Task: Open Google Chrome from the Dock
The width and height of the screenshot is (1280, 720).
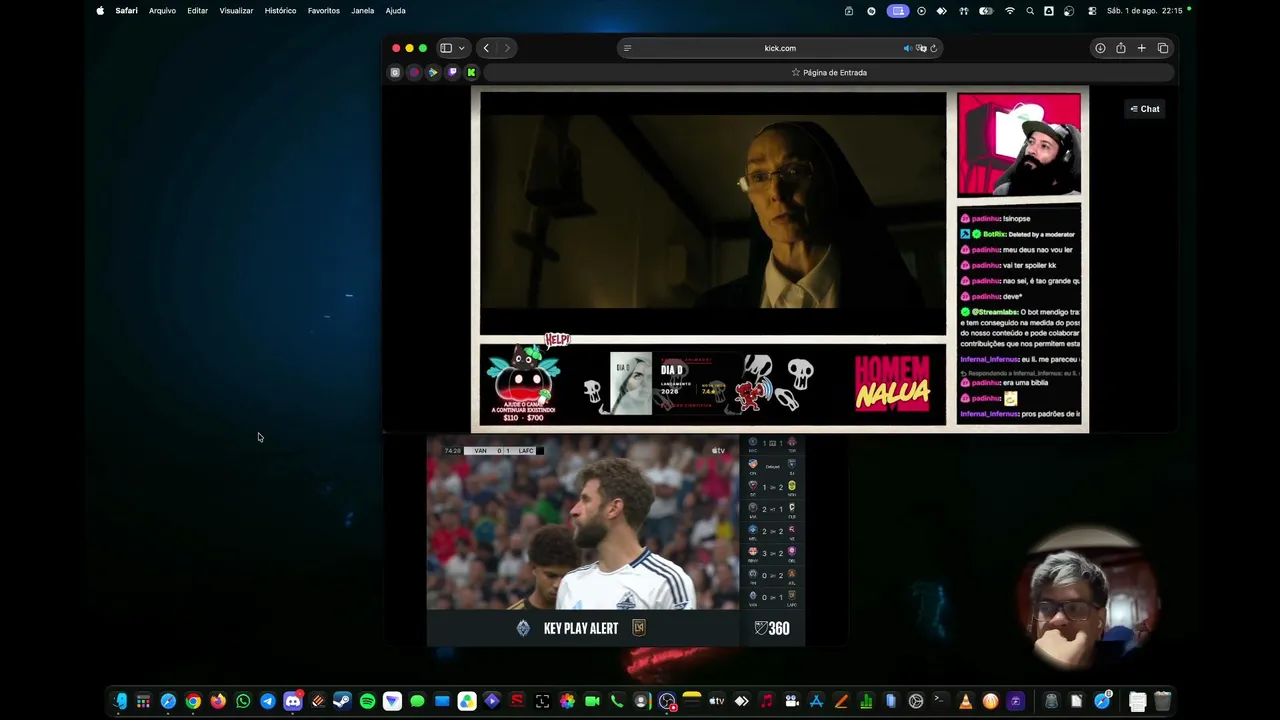Action: tap(193, 701)
